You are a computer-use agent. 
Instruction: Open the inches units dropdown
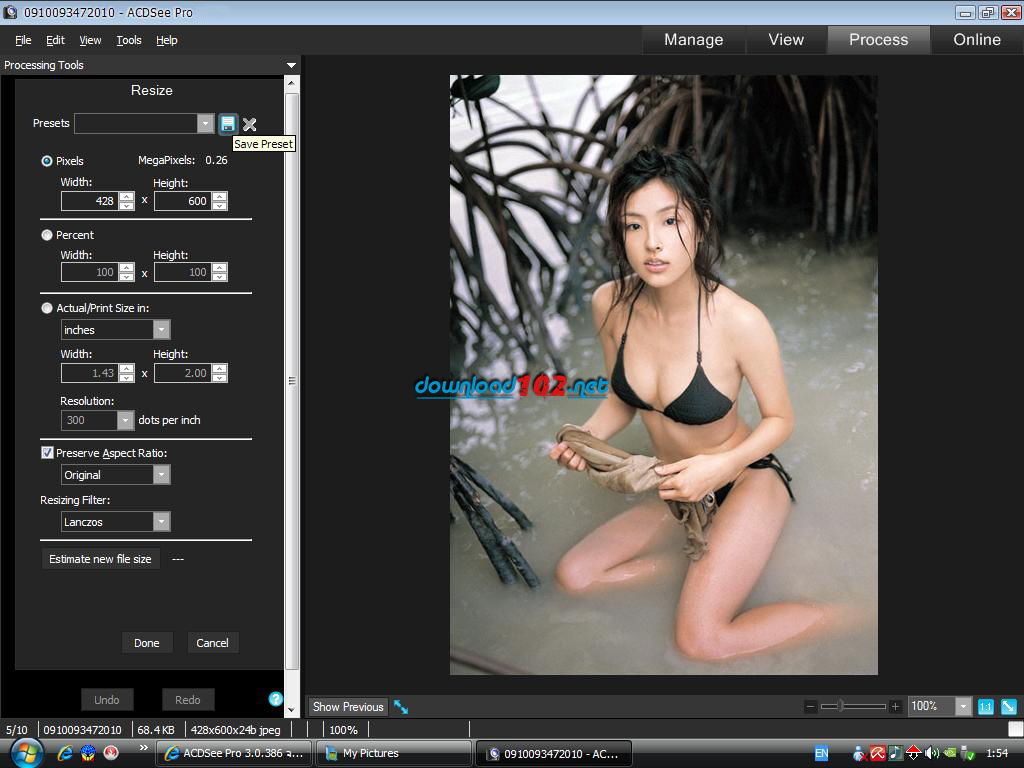click(161, 330)
